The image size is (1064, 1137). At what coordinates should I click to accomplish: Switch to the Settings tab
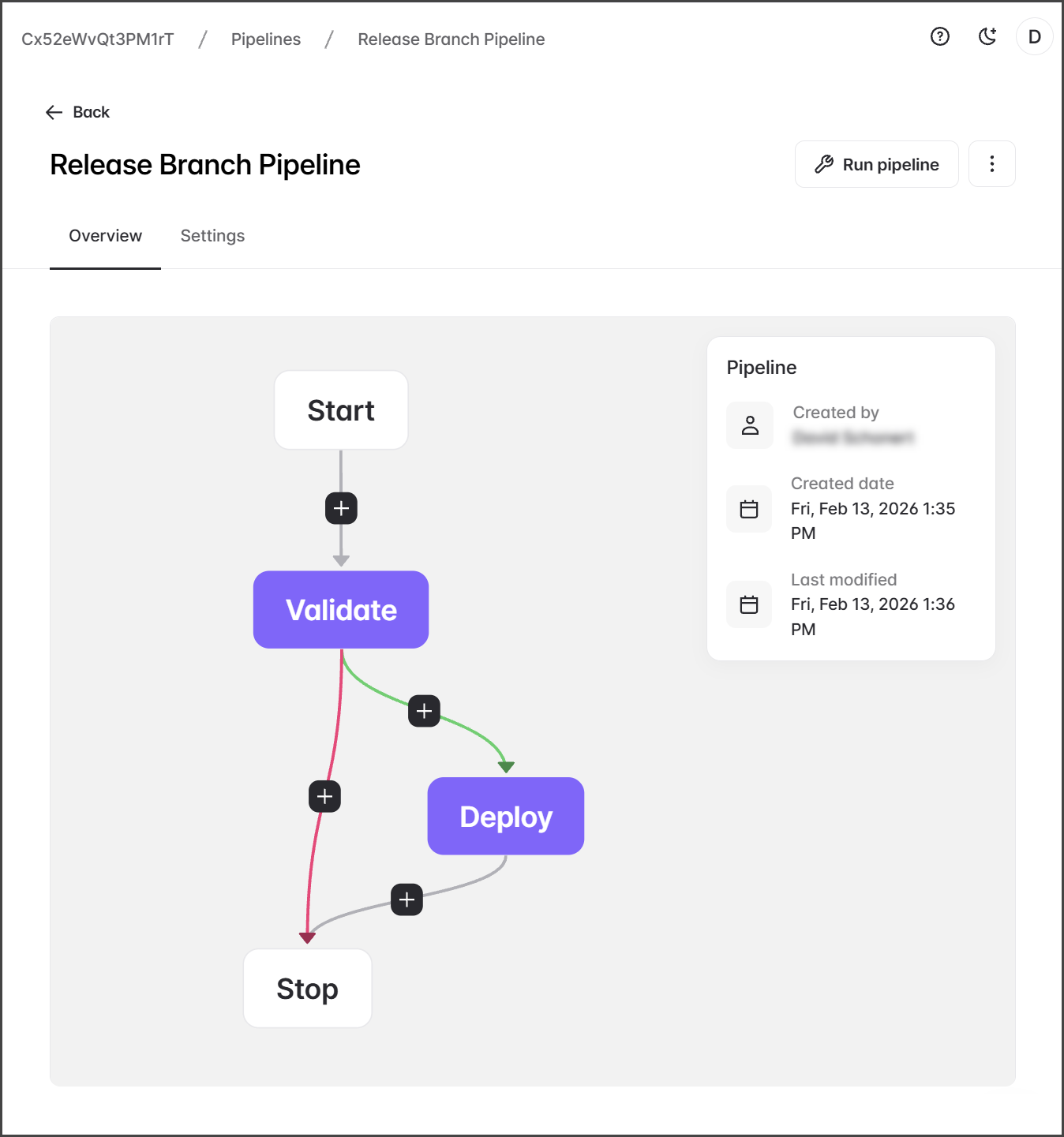pos(212,236)
